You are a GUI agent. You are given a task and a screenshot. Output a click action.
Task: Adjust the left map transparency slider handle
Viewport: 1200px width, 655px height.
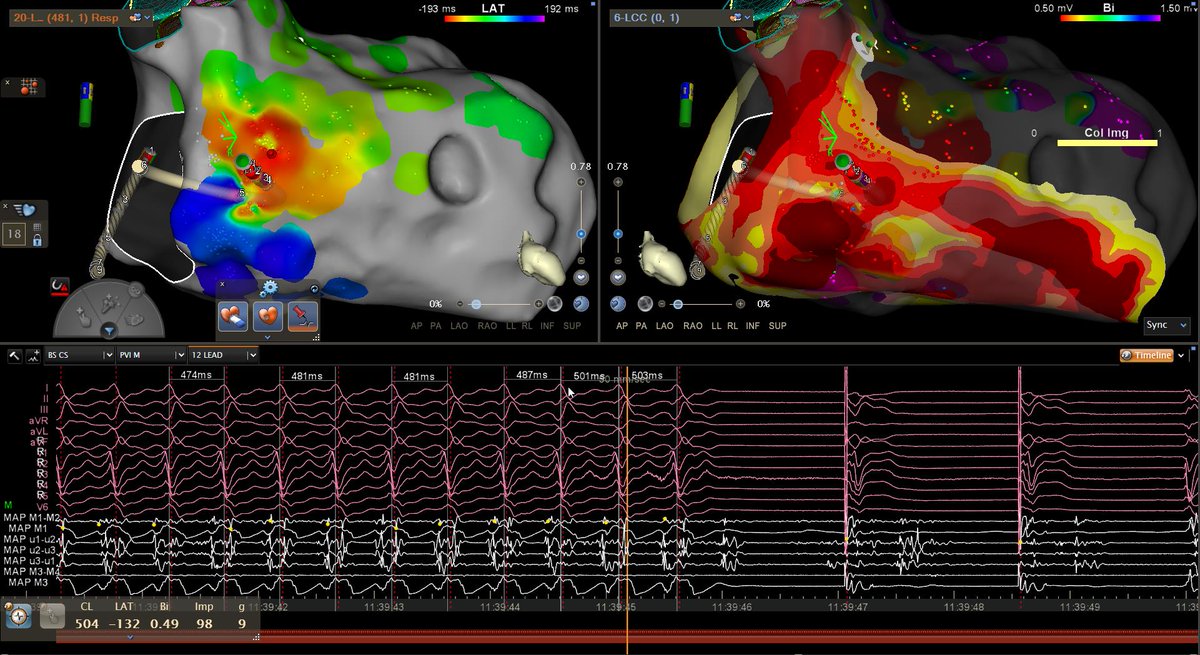click(x=476, y=304)
